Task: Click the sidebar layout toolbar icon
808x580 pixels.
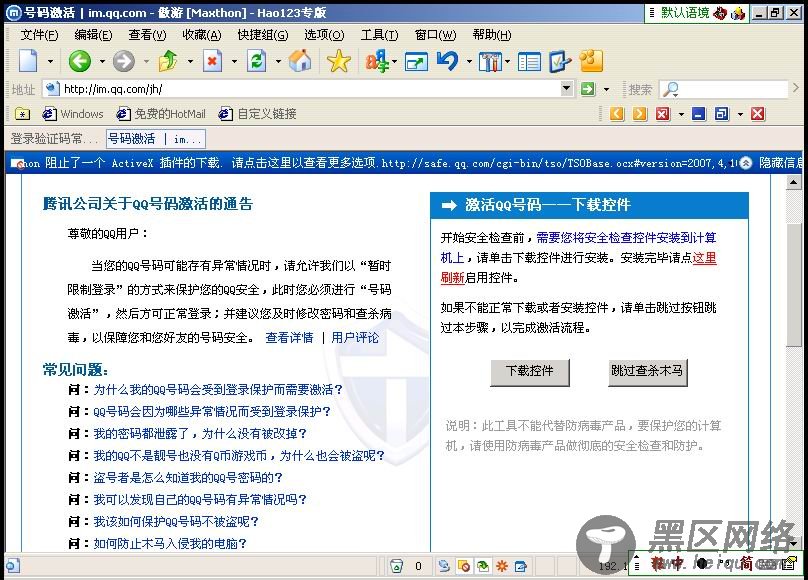Action: pyautogui.click(x=529, y=62)
